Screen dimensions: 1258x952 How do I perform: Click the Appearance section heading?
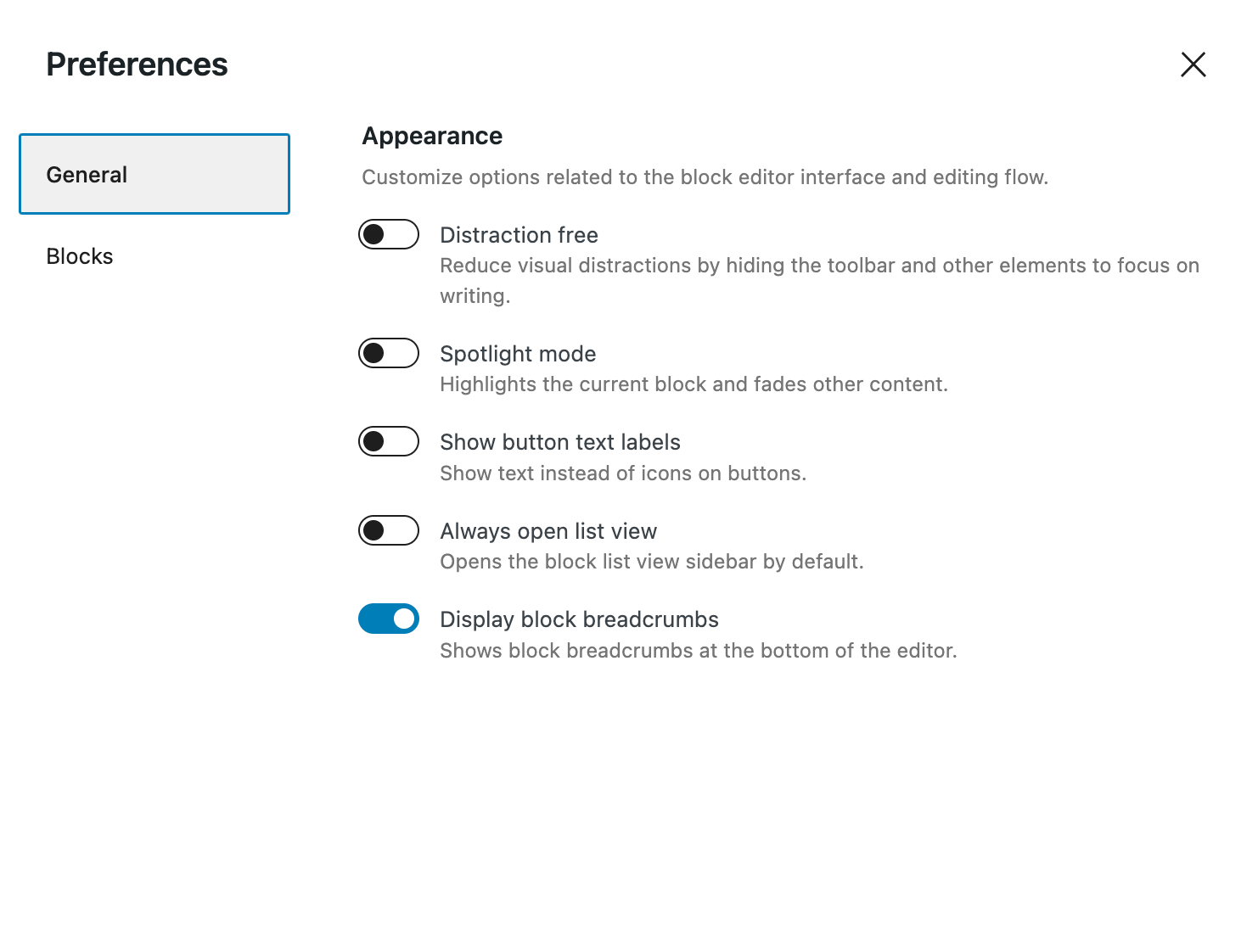point(432,136)
